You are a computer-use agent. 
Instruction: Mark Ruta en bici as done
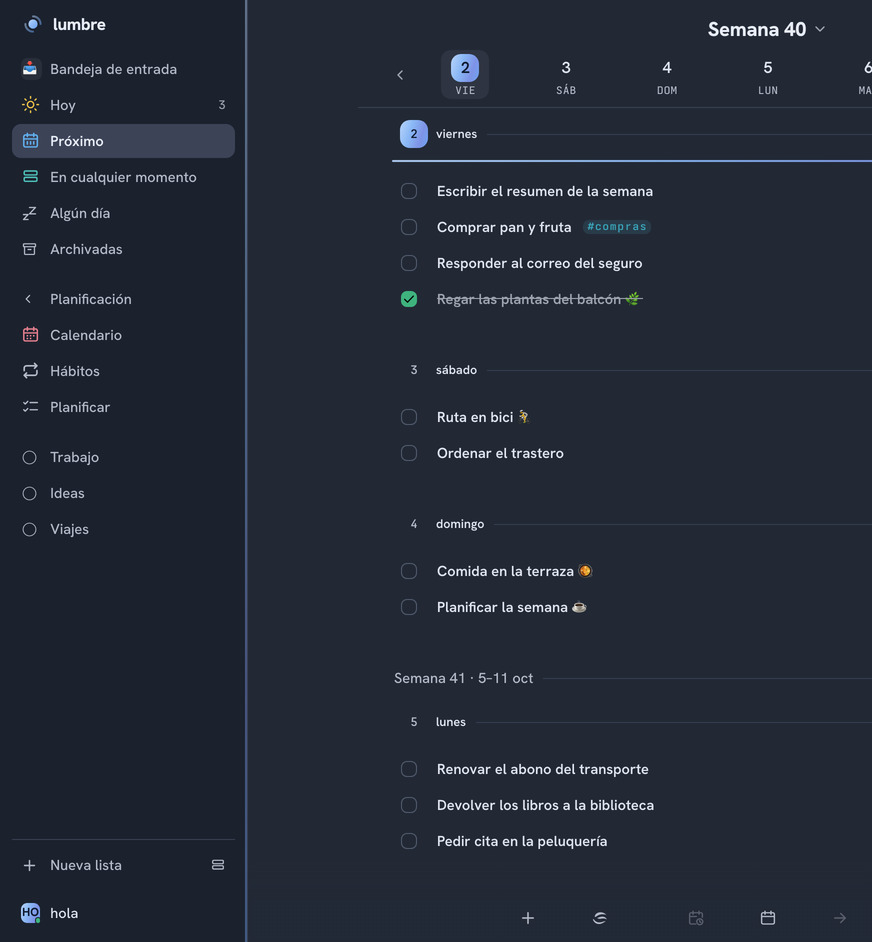click(x=409, y=417)
